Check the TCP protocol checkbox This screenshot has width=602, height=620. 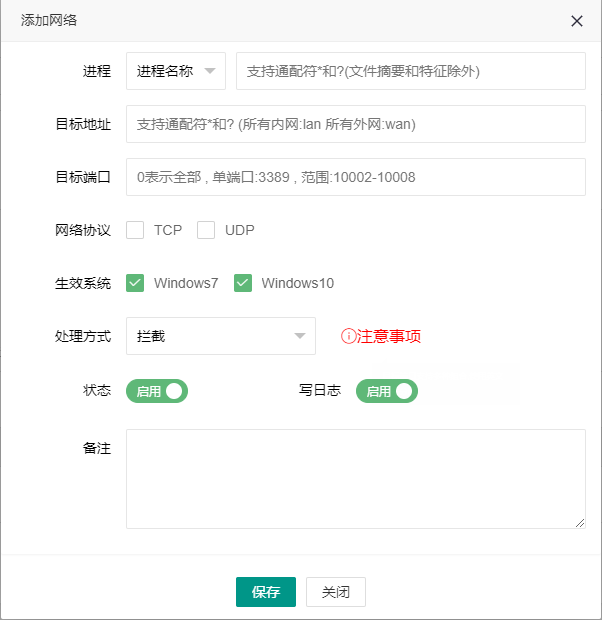(x=135, y=230)
